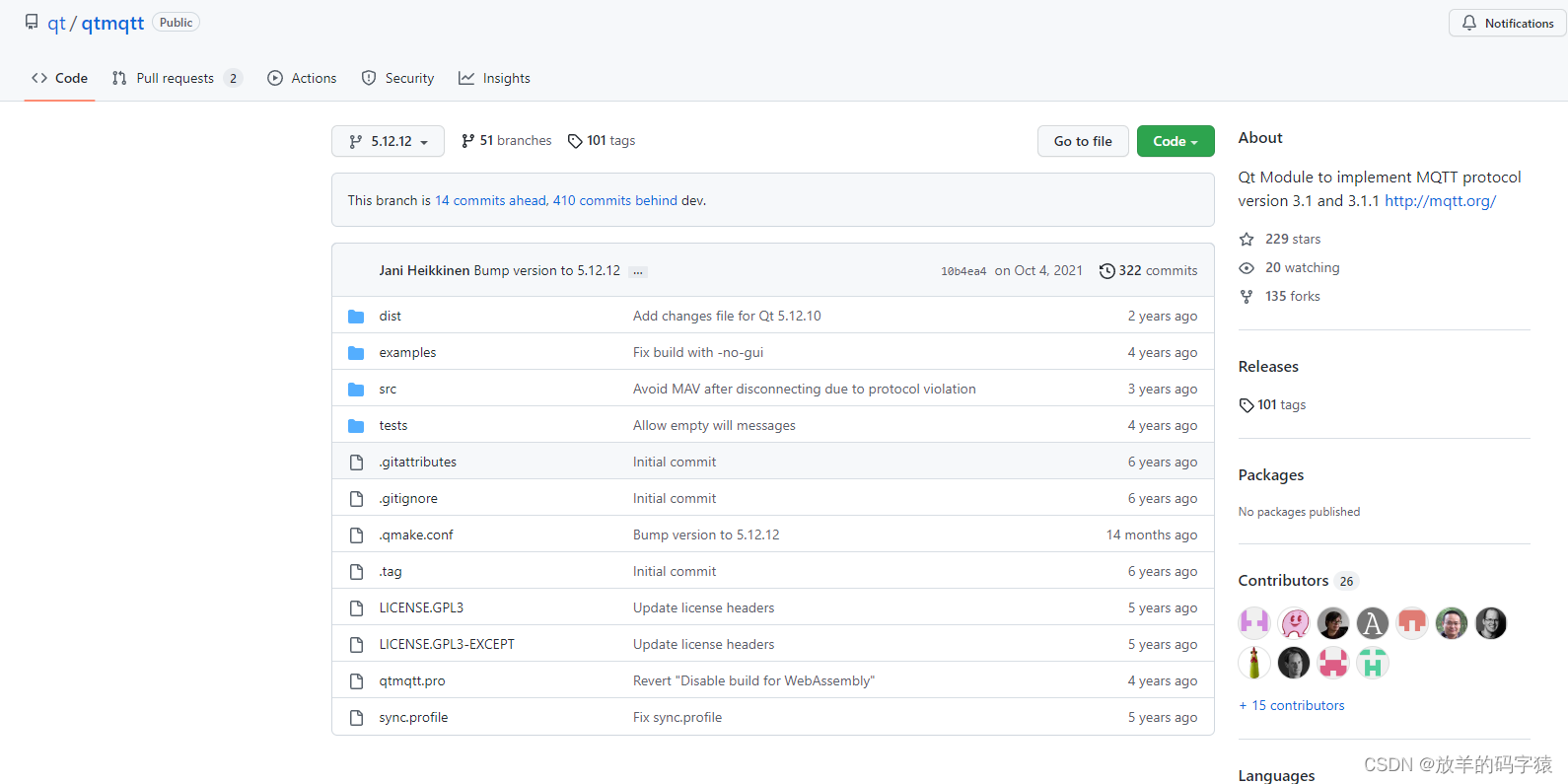Open the sync.profile file
Screen dimensions: 1568x784
pyautogui.click(x=413, y=718)
